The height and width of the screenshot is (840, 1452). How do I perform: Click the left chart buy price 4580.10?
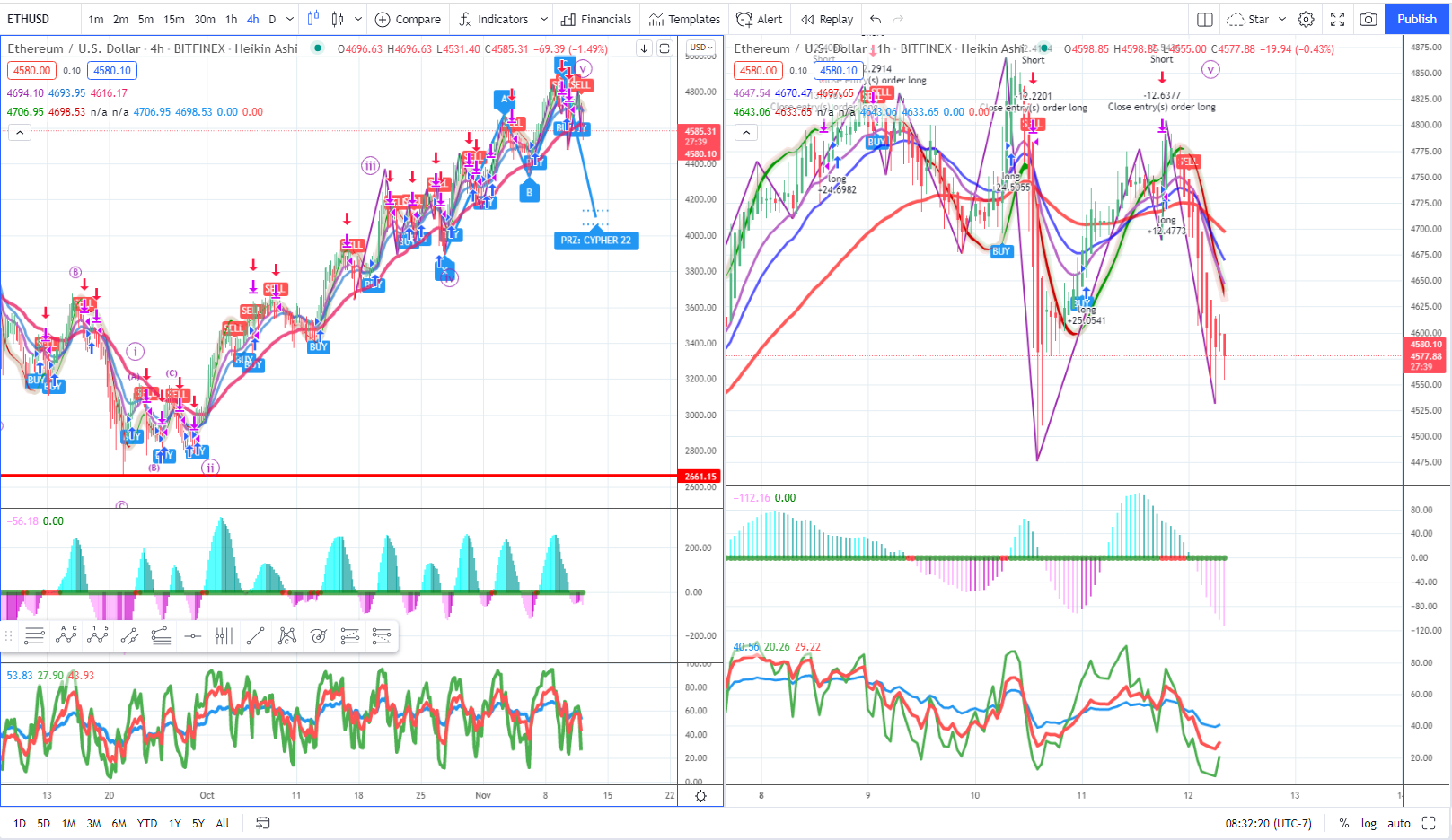[x=112, y=70]
